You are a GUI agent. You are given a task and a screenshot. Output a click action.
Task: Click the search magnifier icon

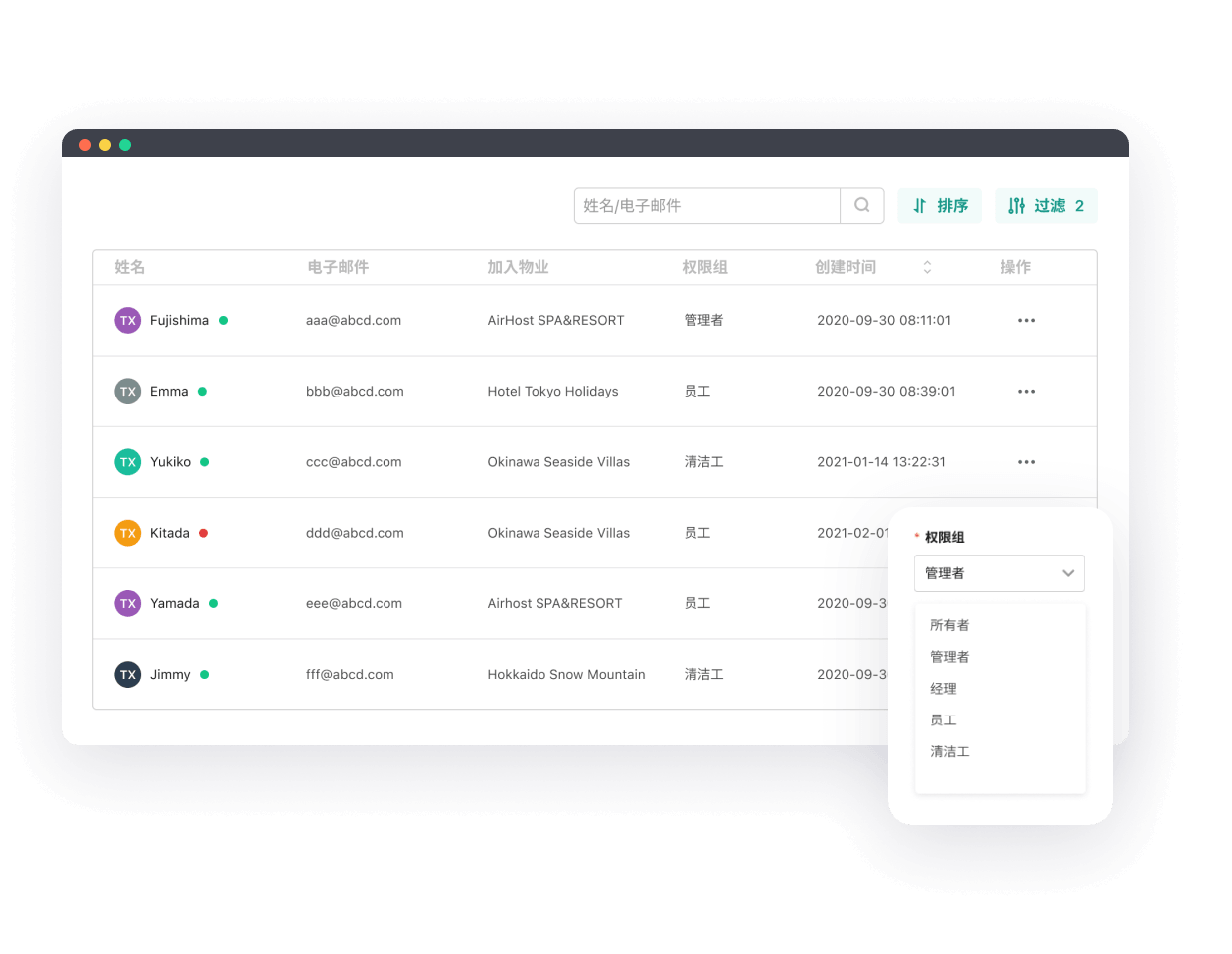point(862,205)
